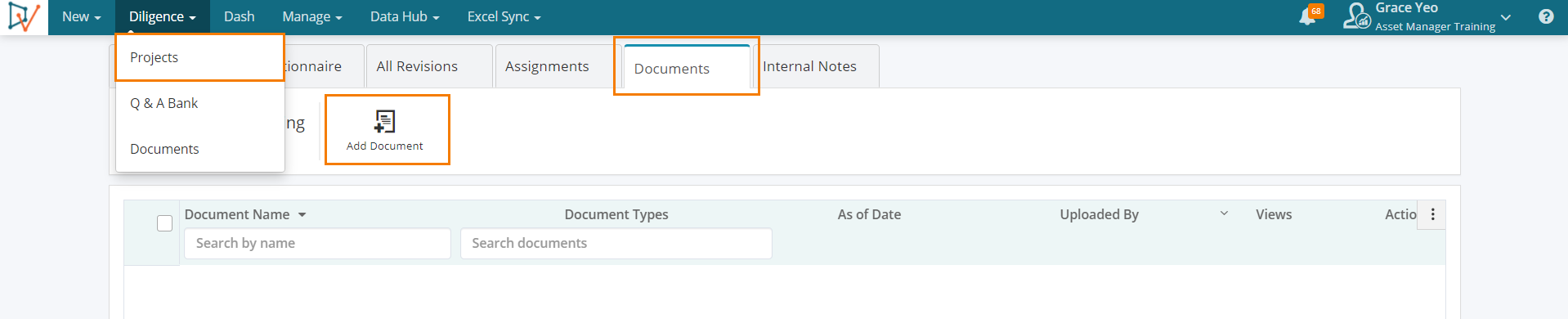Click the Grace Yeo user avatar icon
This screenshot has height=319, width=1568.
point(1357,16)
